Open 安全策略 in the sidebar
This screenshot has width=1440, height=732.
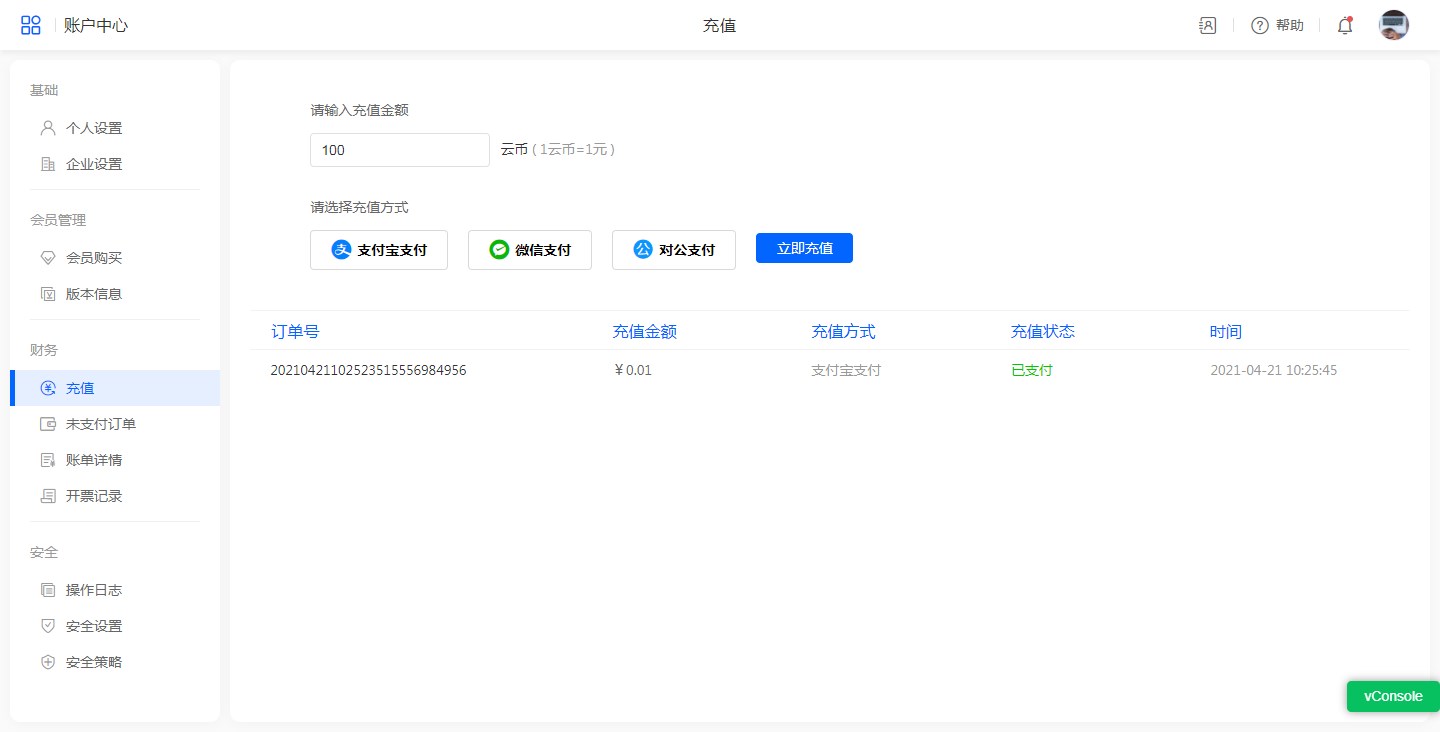pyautogui.click(x=93, y=662)
